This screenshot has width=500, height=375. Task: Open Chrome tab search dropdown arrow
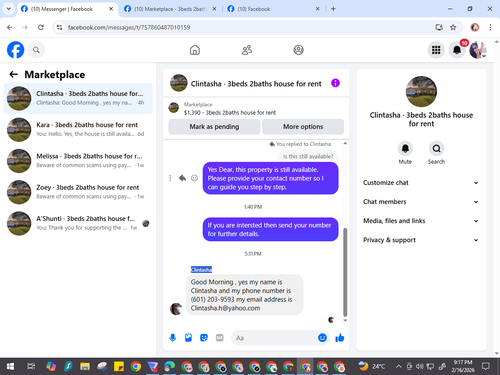pyautogui.click(x=9, y=9)
